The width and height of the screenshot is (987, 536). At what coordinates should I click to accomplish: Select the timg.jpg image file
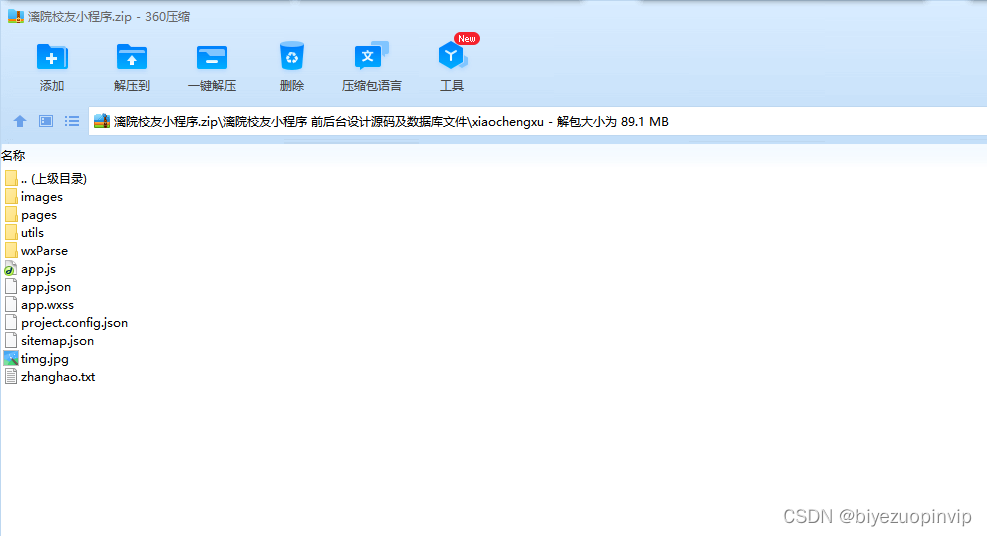pos(36,359)
